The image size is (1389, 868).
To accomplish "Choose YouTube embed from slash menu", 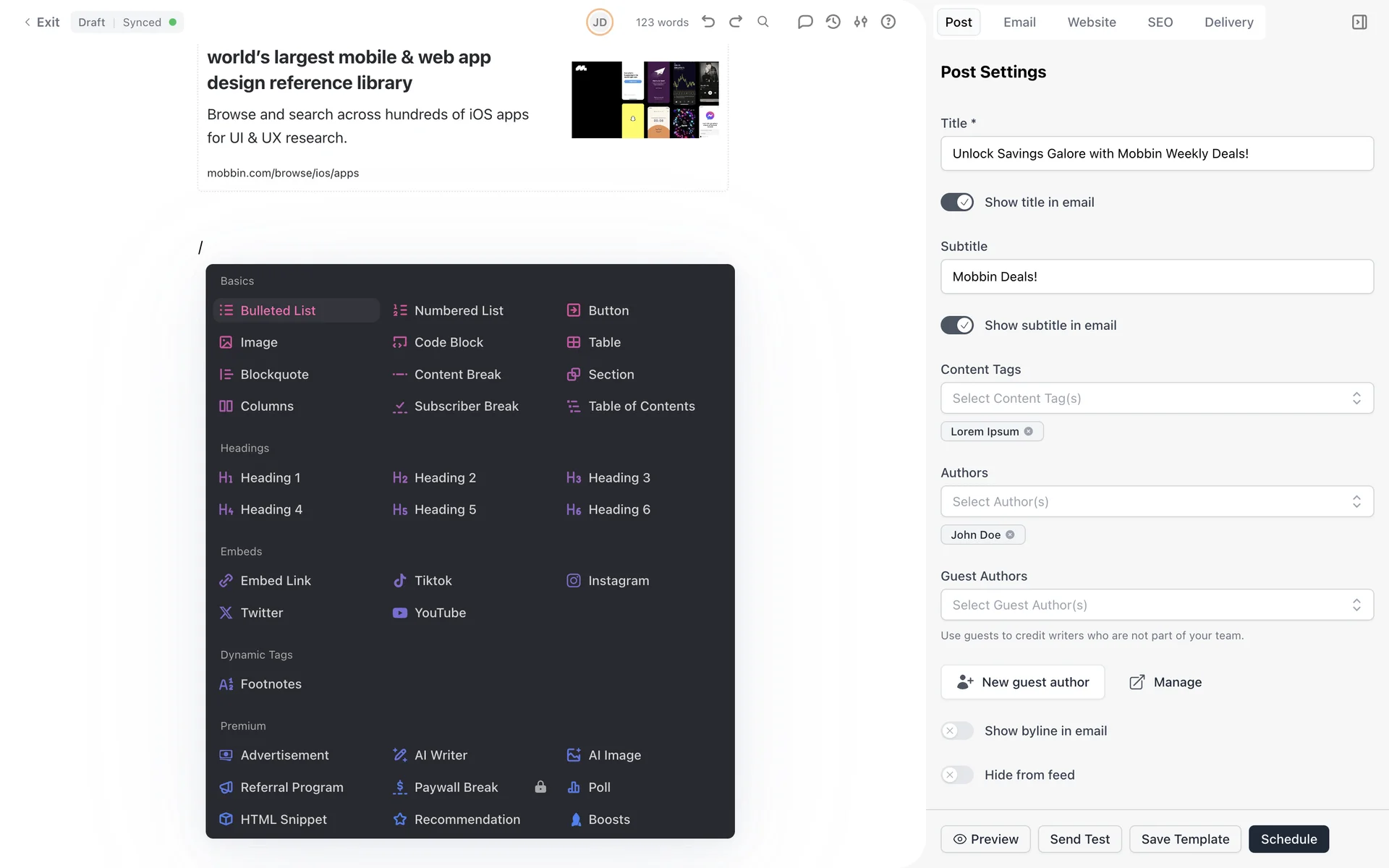I will click(x=440, y=613).
